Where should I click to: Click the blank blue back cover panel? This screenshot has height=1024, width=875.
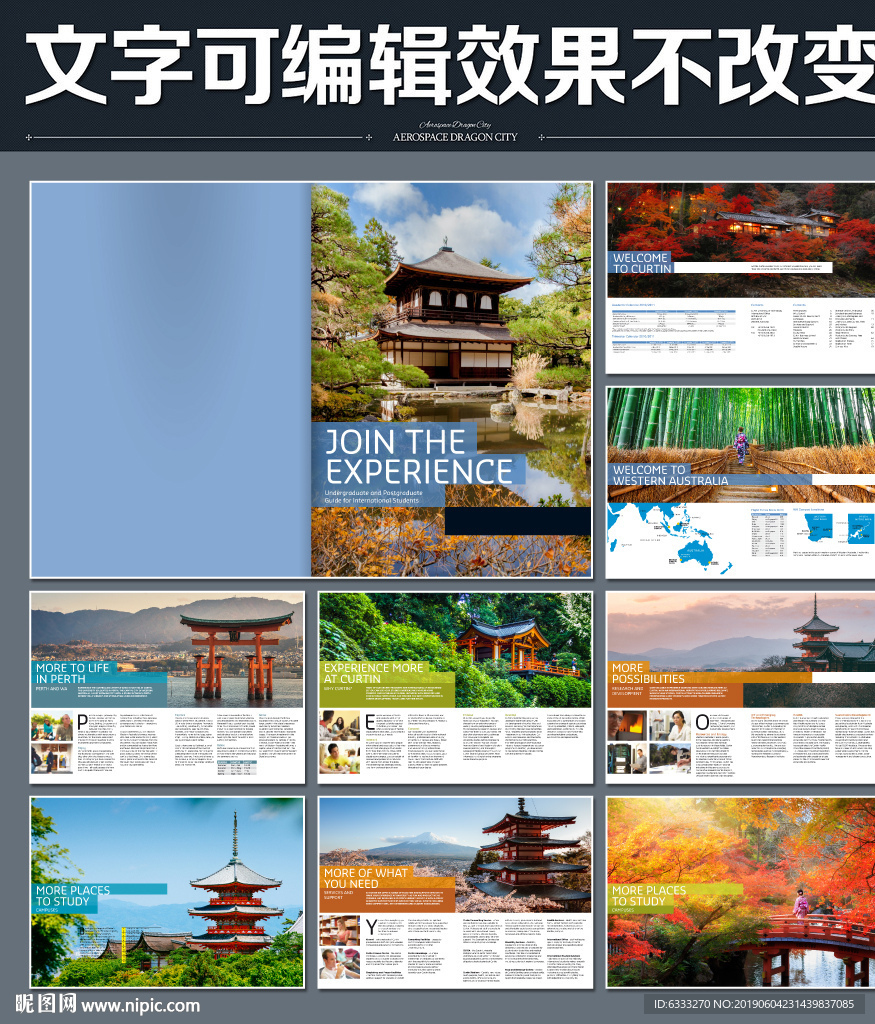point(170,379)
